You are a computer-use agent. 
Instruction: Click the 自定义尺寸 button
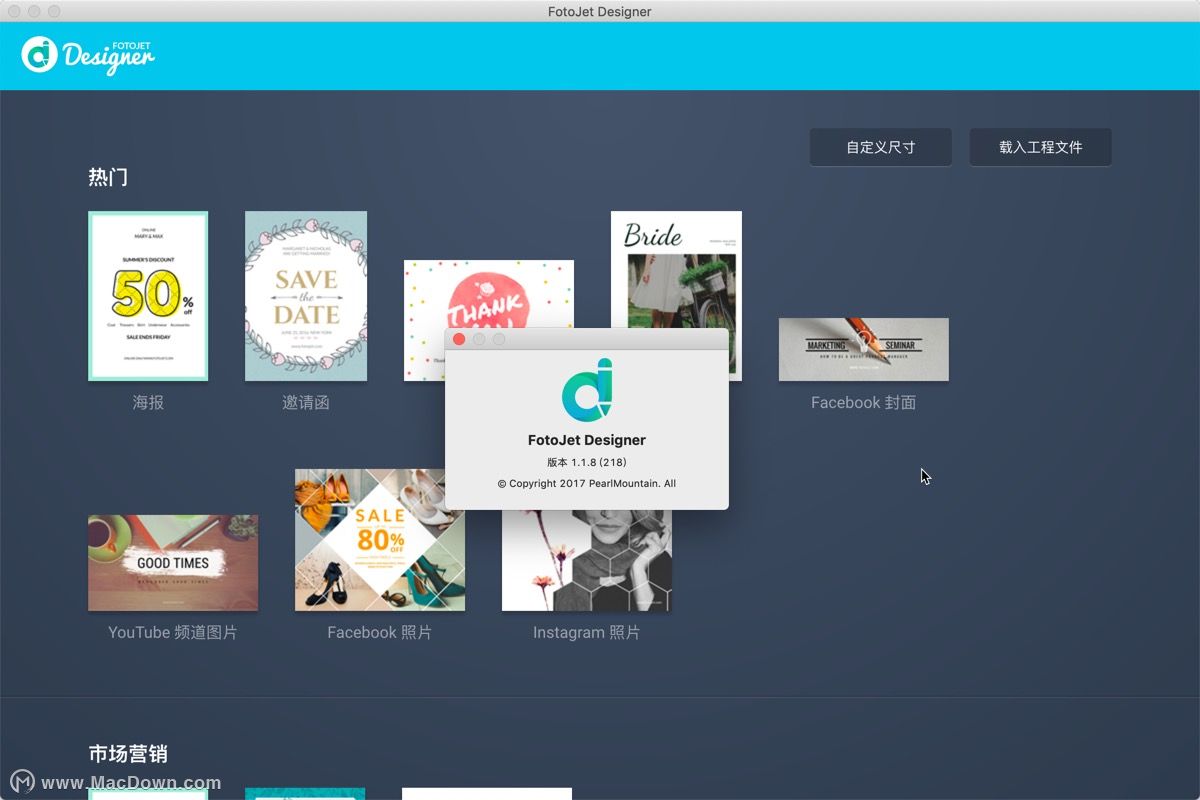[881, 147]
